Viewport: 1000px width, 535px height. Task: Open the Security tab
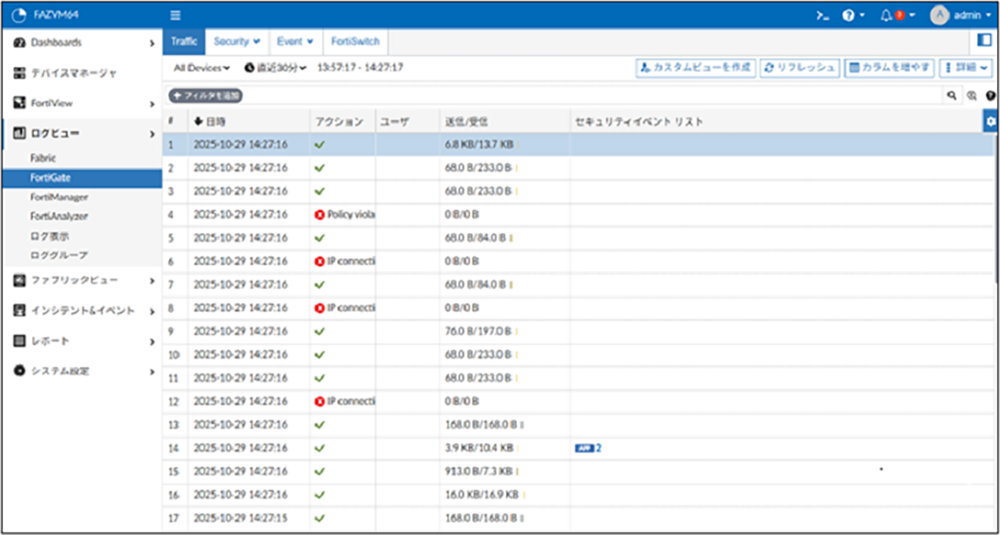point(236,41)
